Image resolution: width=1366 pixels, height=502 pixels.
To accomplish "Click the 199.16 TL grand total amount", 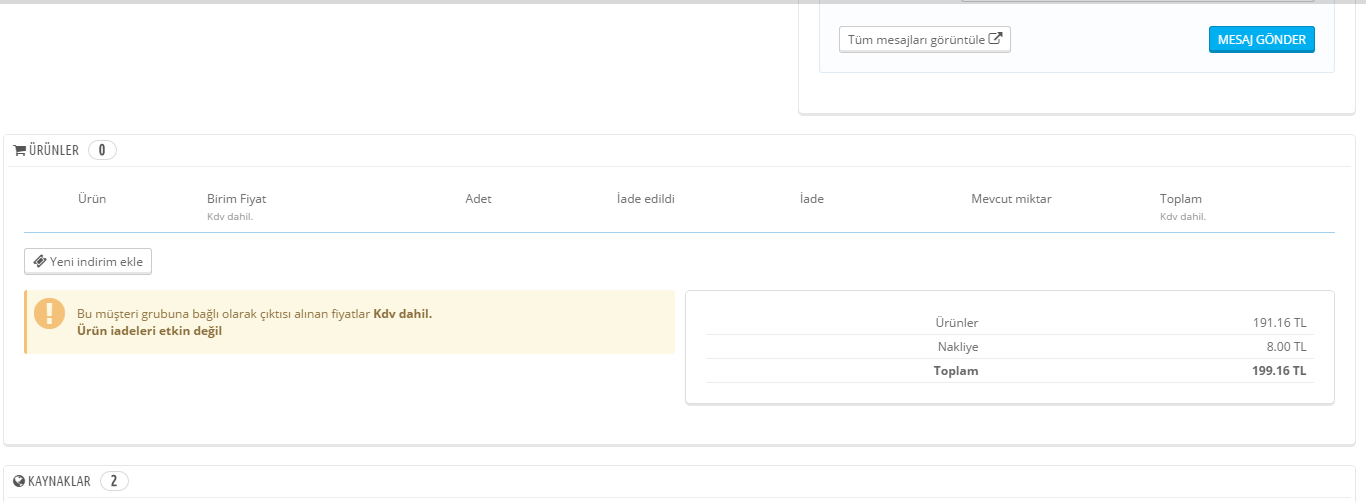I will pyautogui.click(x=1279, y=371).
